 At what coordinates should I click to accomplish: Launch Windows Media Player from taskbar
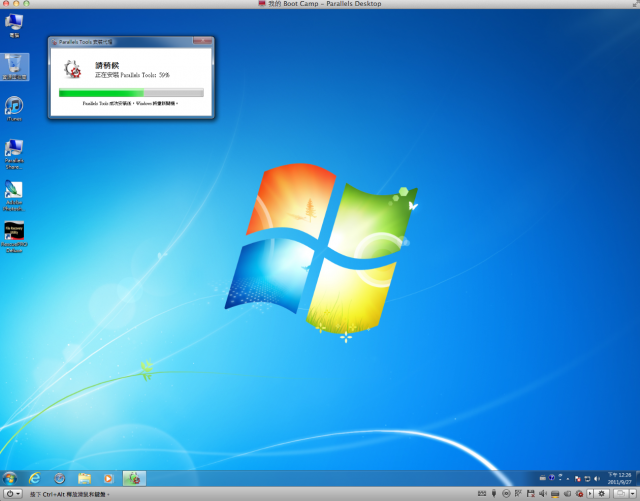click(108, 478)
